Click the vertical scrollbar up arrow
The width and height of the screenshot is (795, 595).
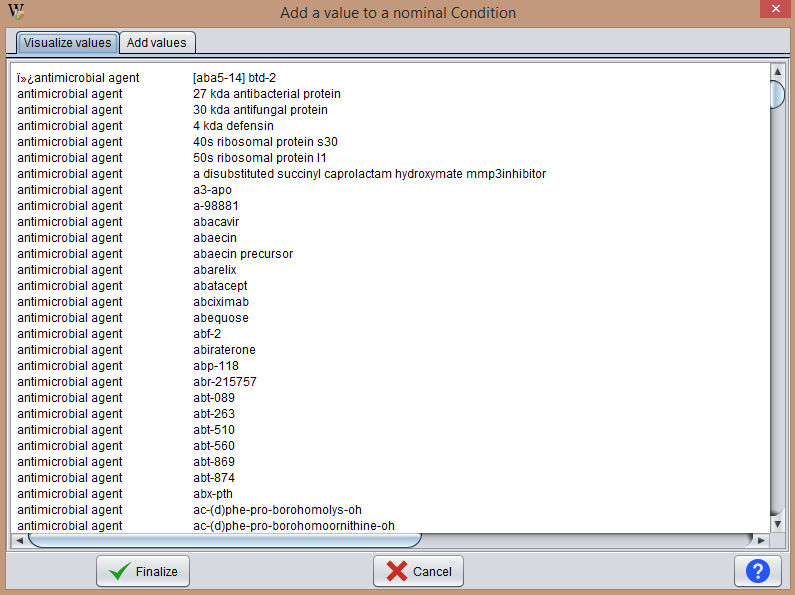coord(777,71)
